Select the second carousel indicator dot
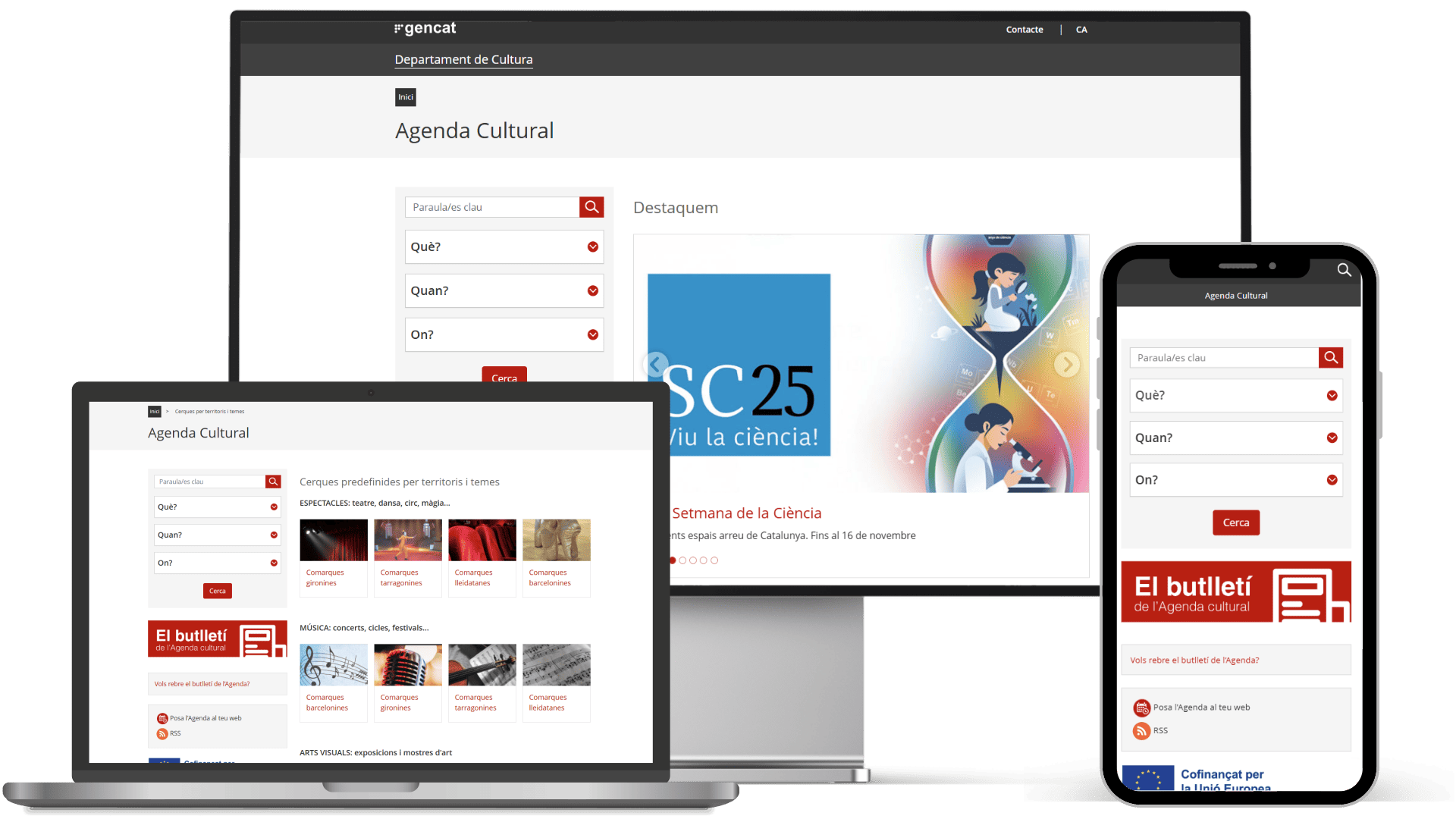1456x819 pixels. tap(683, 560)
